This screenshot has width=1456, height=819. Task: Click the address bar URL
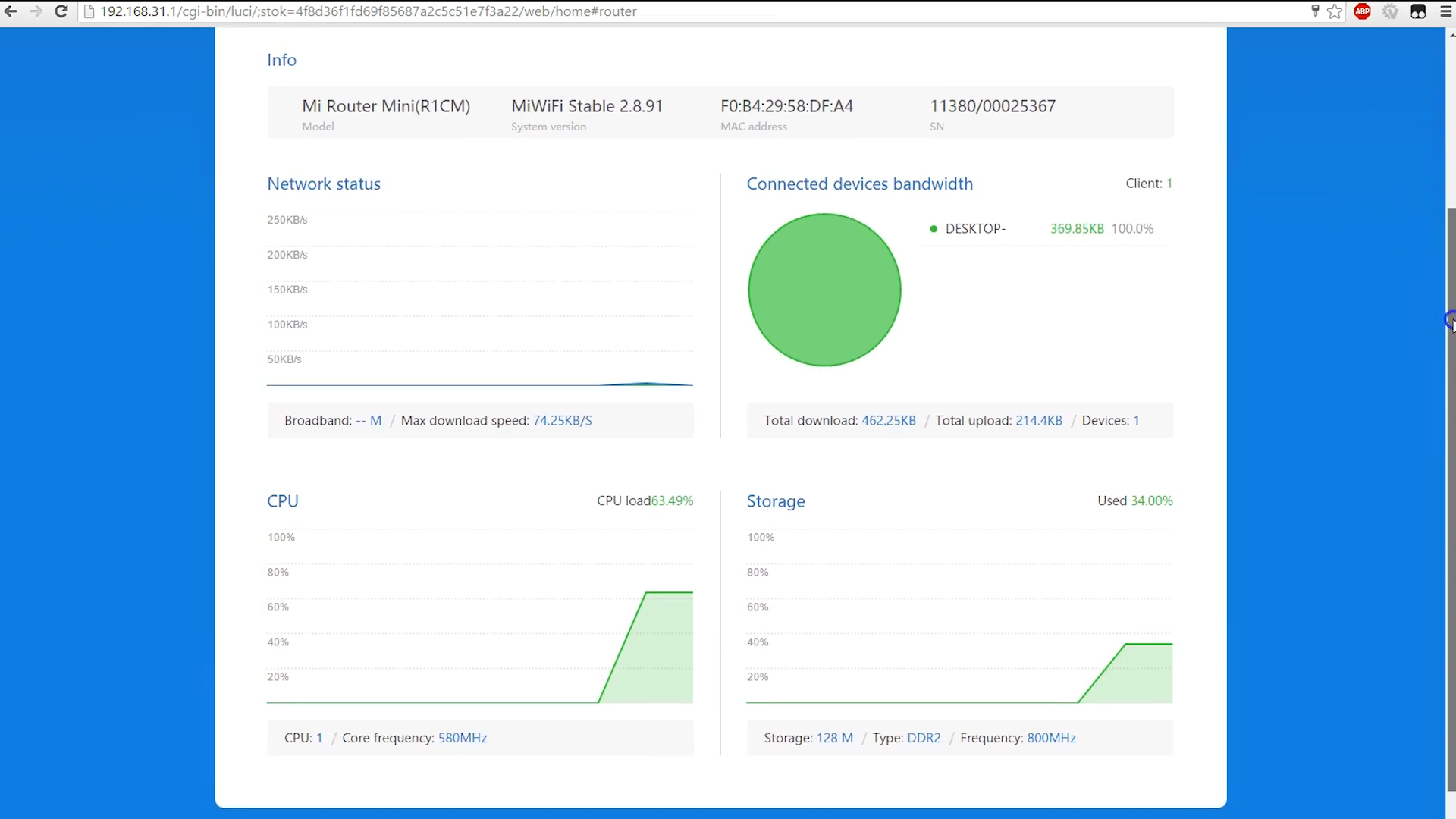(369, 11)
